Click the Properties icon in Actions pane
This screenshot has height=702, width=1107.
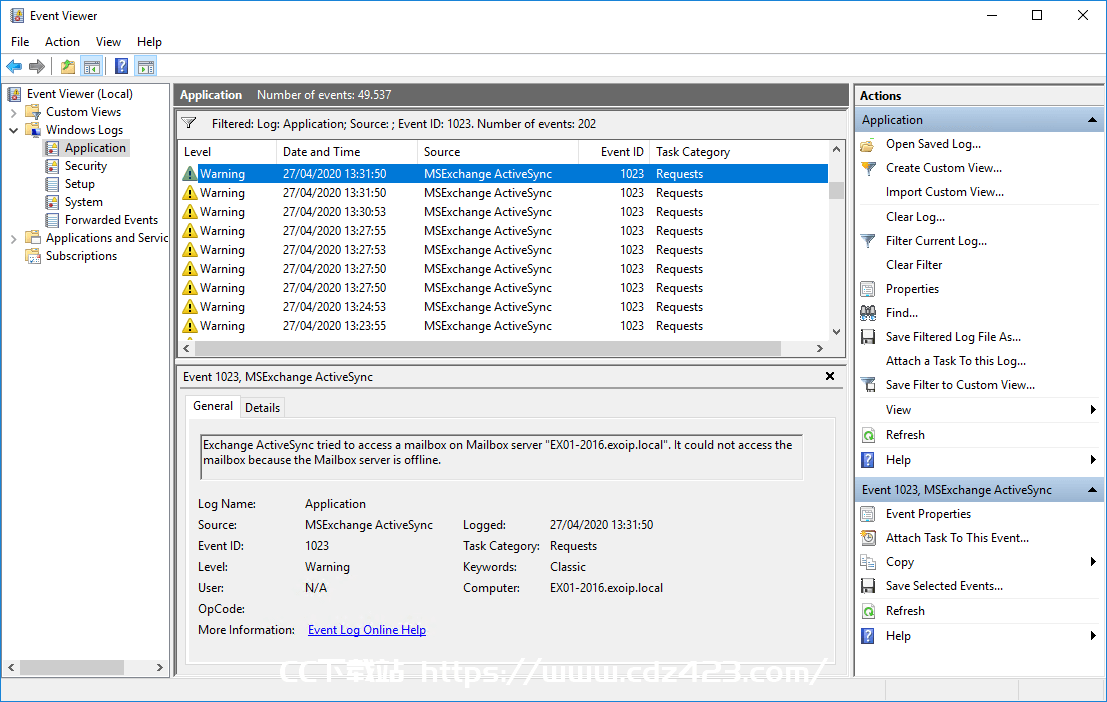click(x=868, y=290)
